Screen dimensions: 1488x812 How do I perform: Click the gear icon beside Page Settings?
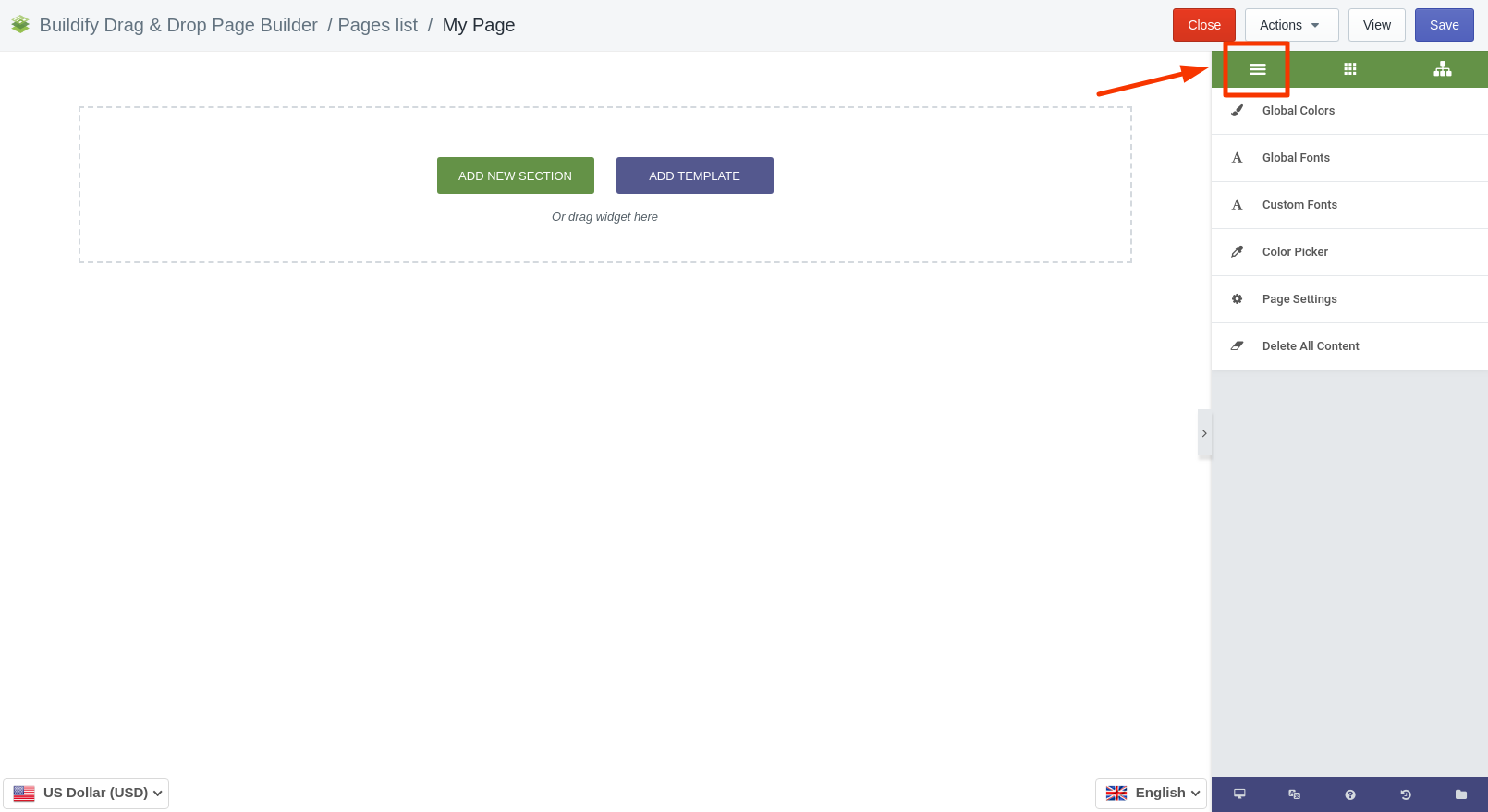point(1237,299)
